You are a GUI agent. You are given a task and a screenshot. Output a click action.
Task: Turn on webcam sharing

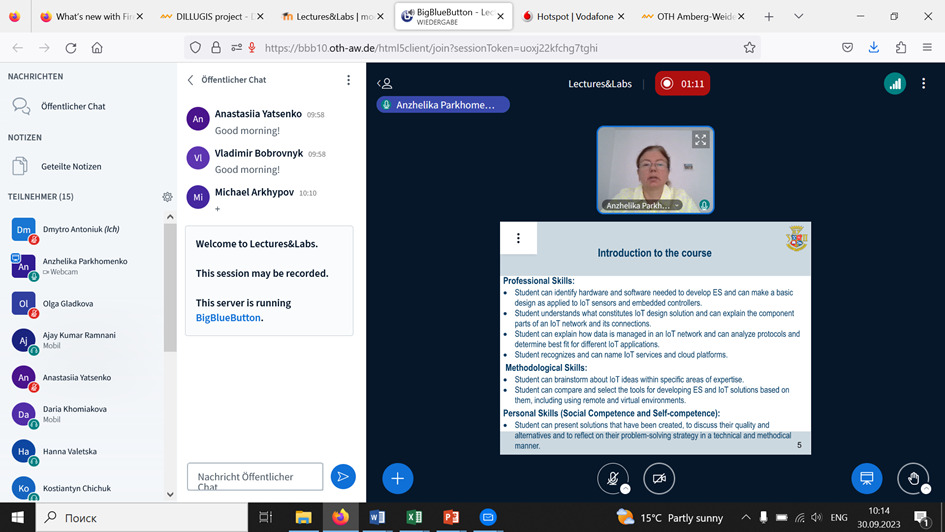point(659,478)
